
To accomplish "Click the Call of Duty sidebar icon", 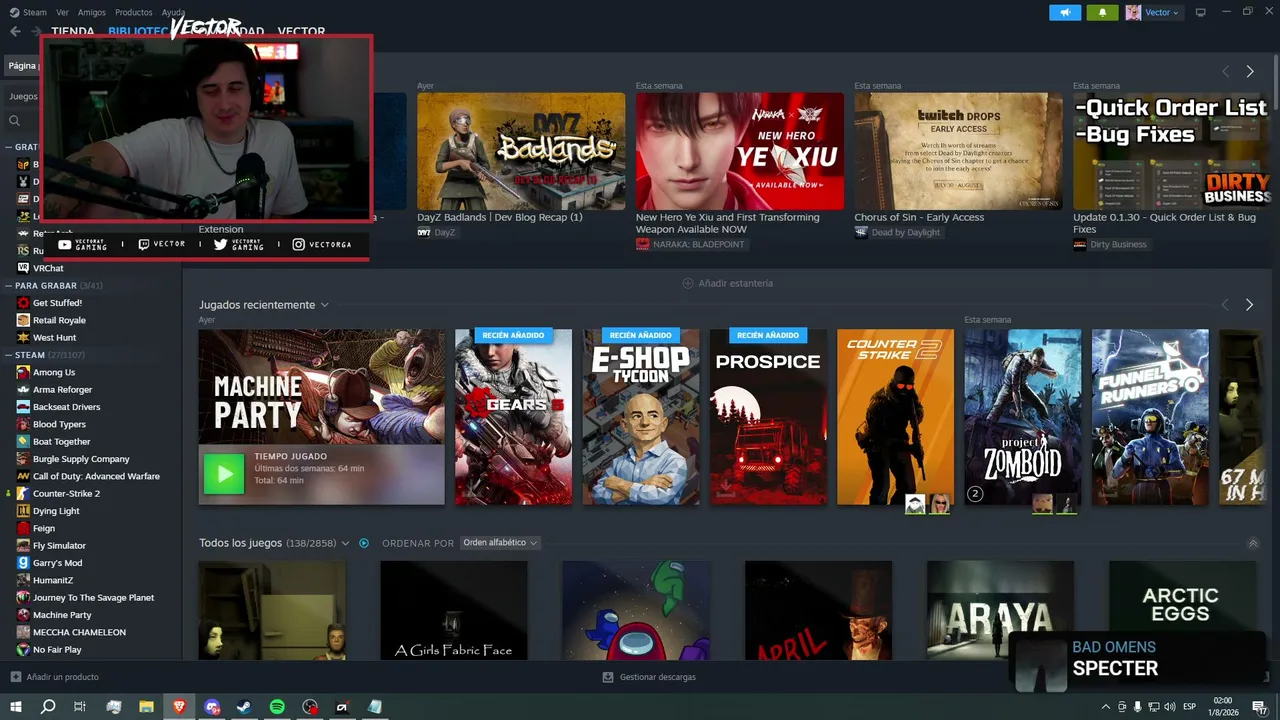I will click(24, 476).
